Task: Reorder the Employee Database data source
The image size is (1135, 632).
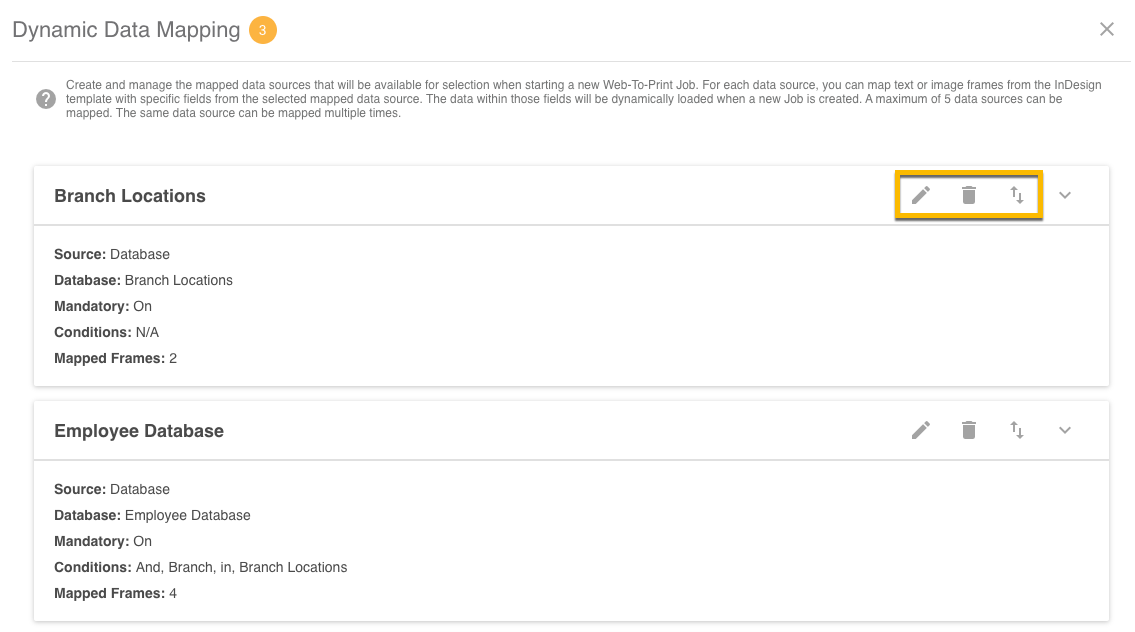Action: 1017,430
